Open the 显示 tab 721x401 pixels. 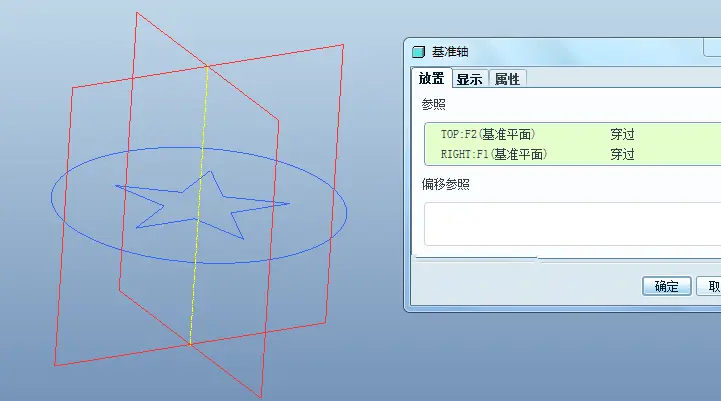tap(469, 79)
